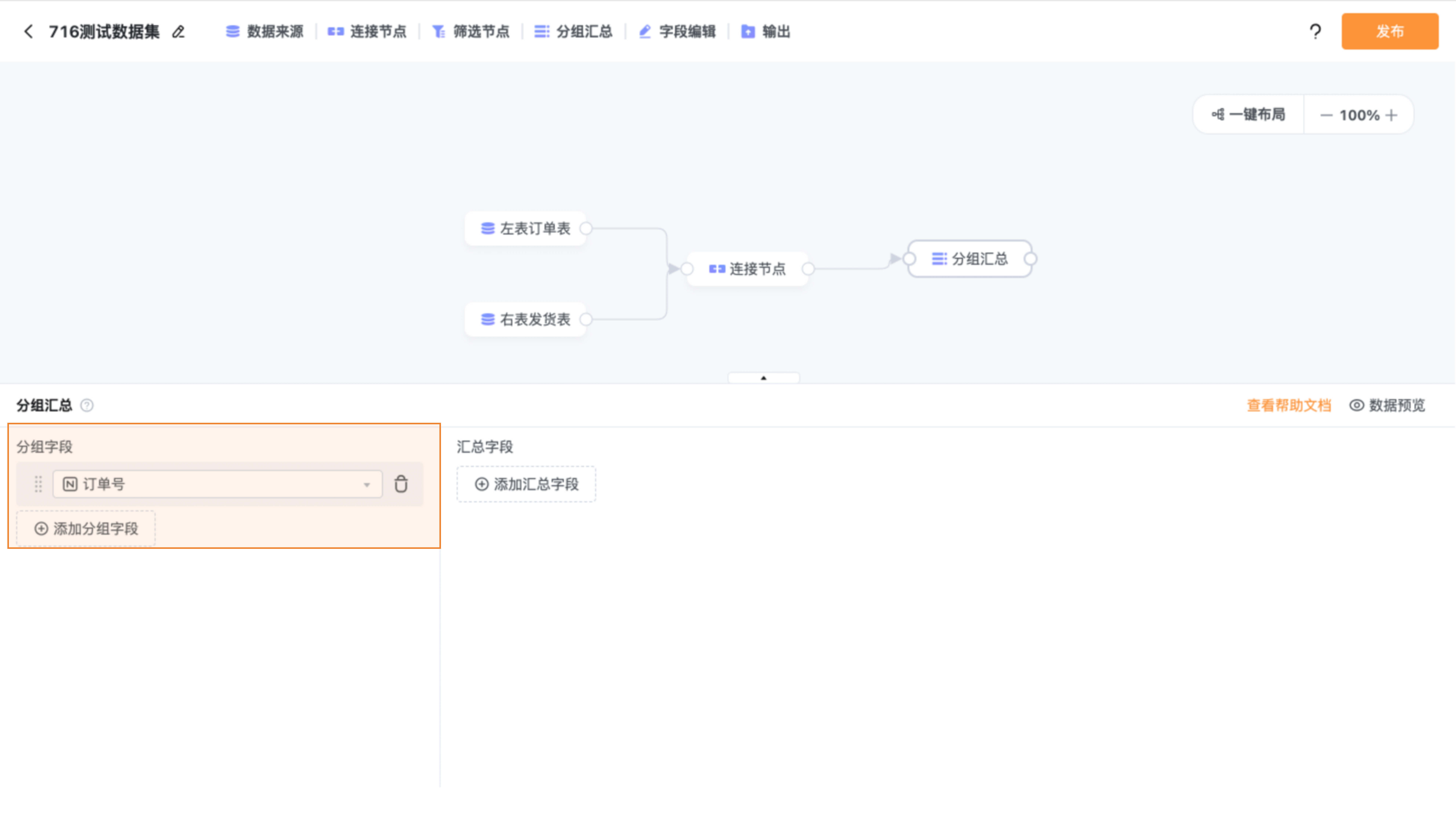Click the 100% zoom level text
1456x819 pixels.
(1359, 115)
